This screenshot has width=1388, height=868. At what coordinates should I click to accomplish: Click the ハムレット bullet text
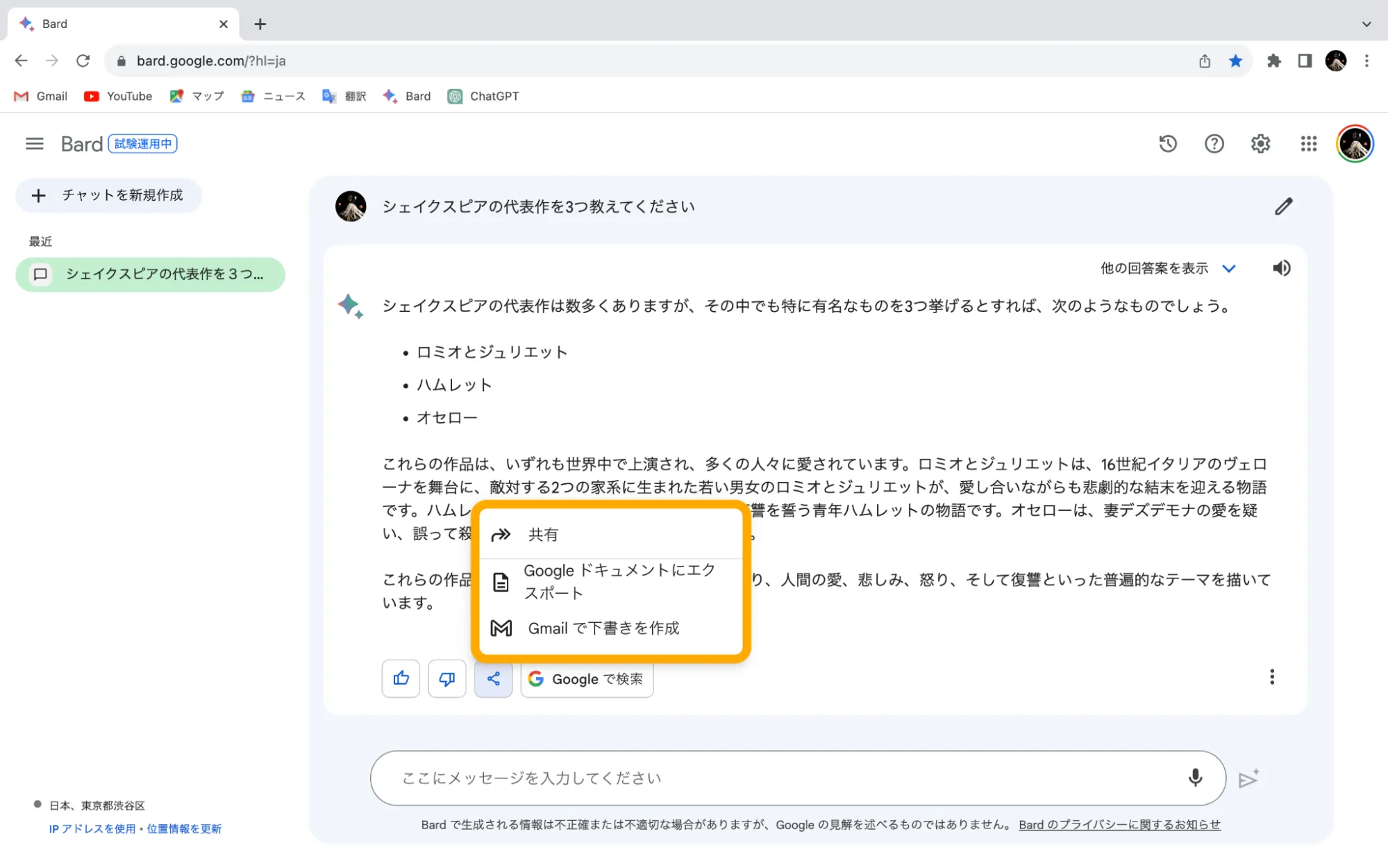454,385
